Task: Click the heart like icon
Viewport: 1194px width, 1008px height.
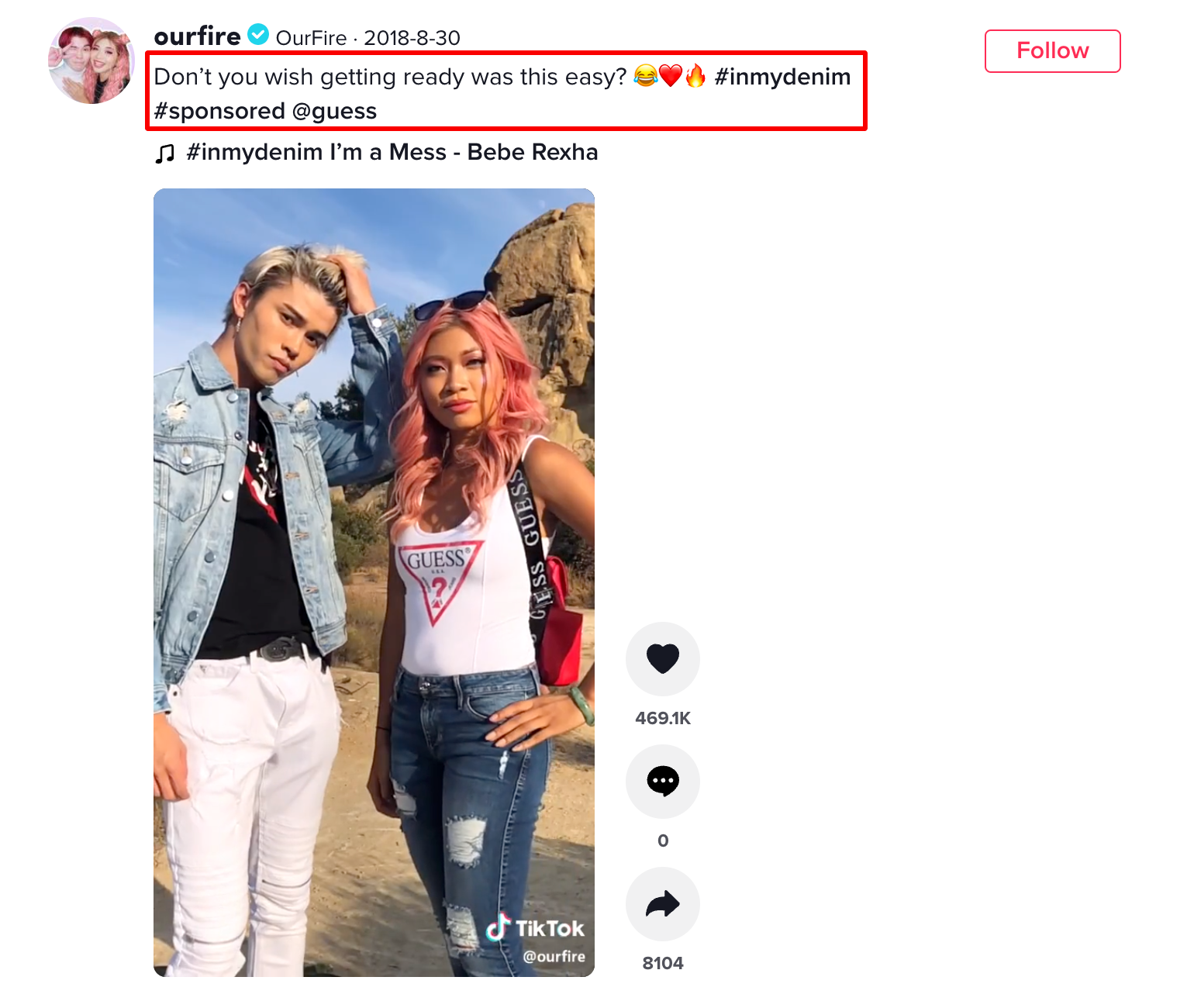Action: point(662,659)
